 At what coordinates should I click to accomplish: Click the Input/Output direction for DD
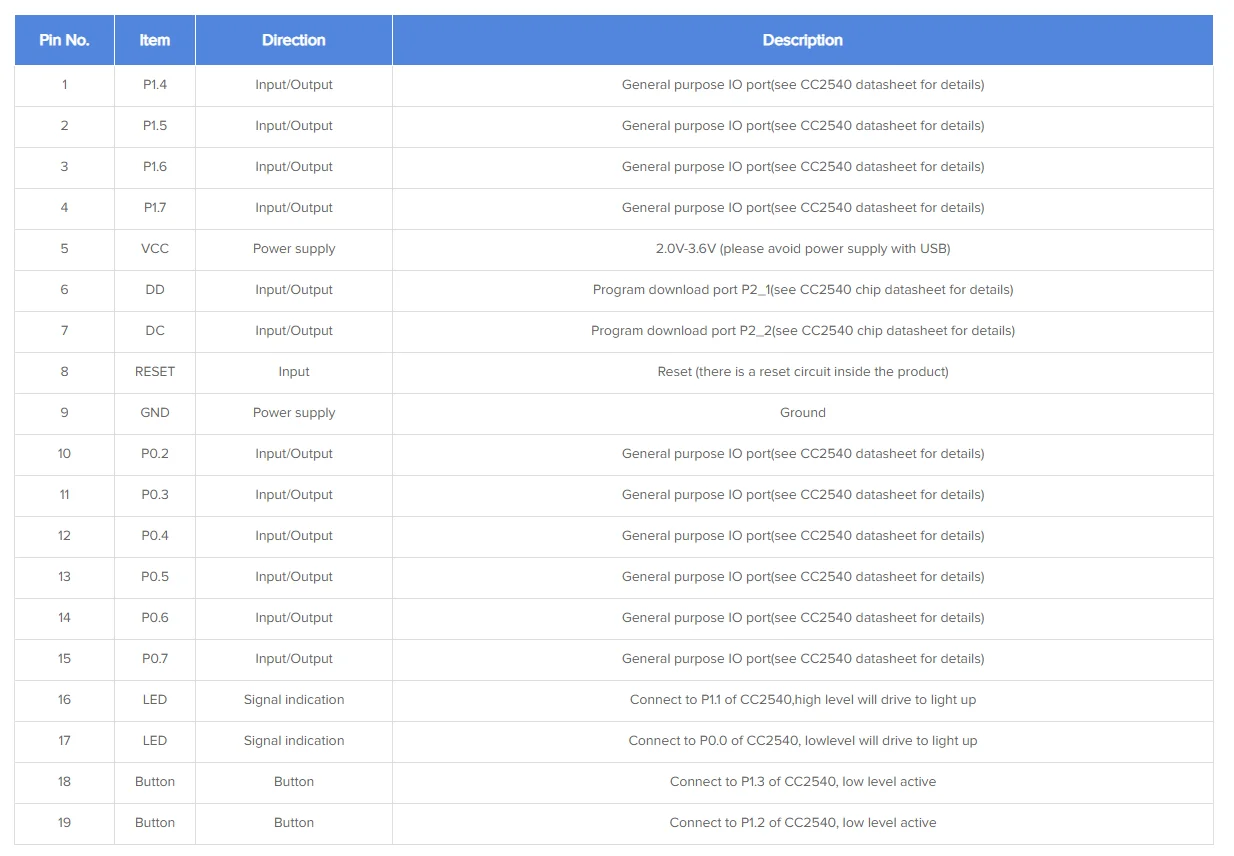(x=294, y=290)
